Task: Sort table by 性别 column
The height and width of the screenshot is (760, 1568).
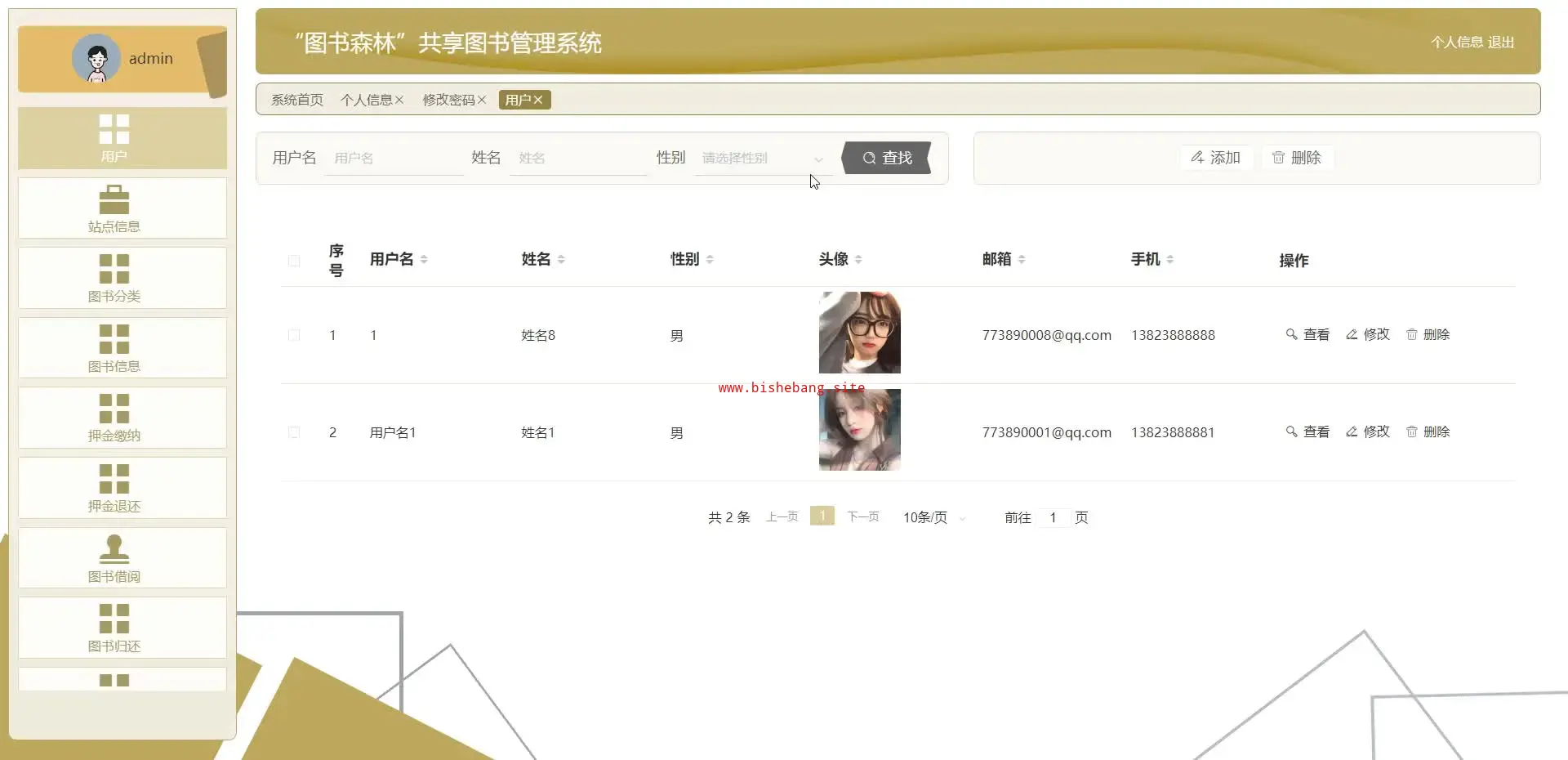Action: click(710, 259)
